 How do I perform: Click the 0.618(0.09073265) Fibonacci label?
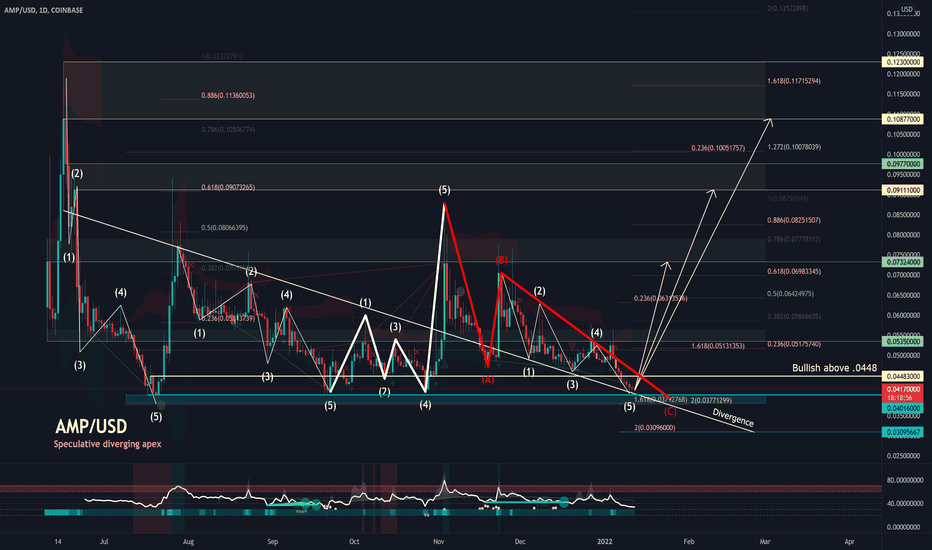pos(228,188)
